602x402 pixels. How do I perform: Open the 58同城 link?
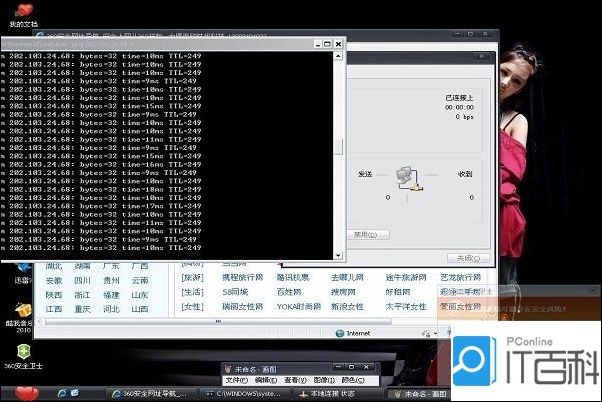point(235,292)
